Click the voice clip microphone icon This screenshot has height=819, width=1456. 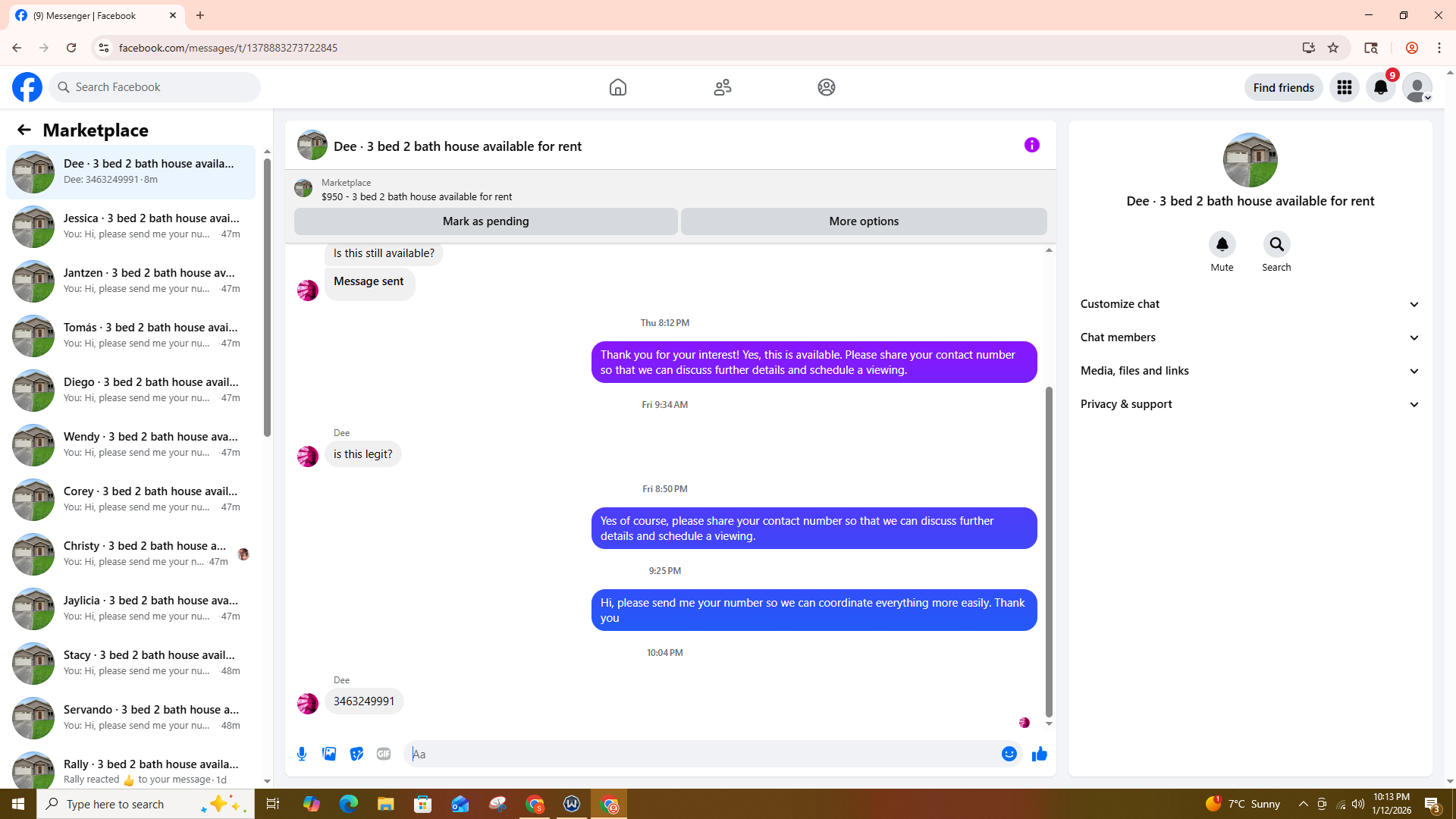coord(302,754)
